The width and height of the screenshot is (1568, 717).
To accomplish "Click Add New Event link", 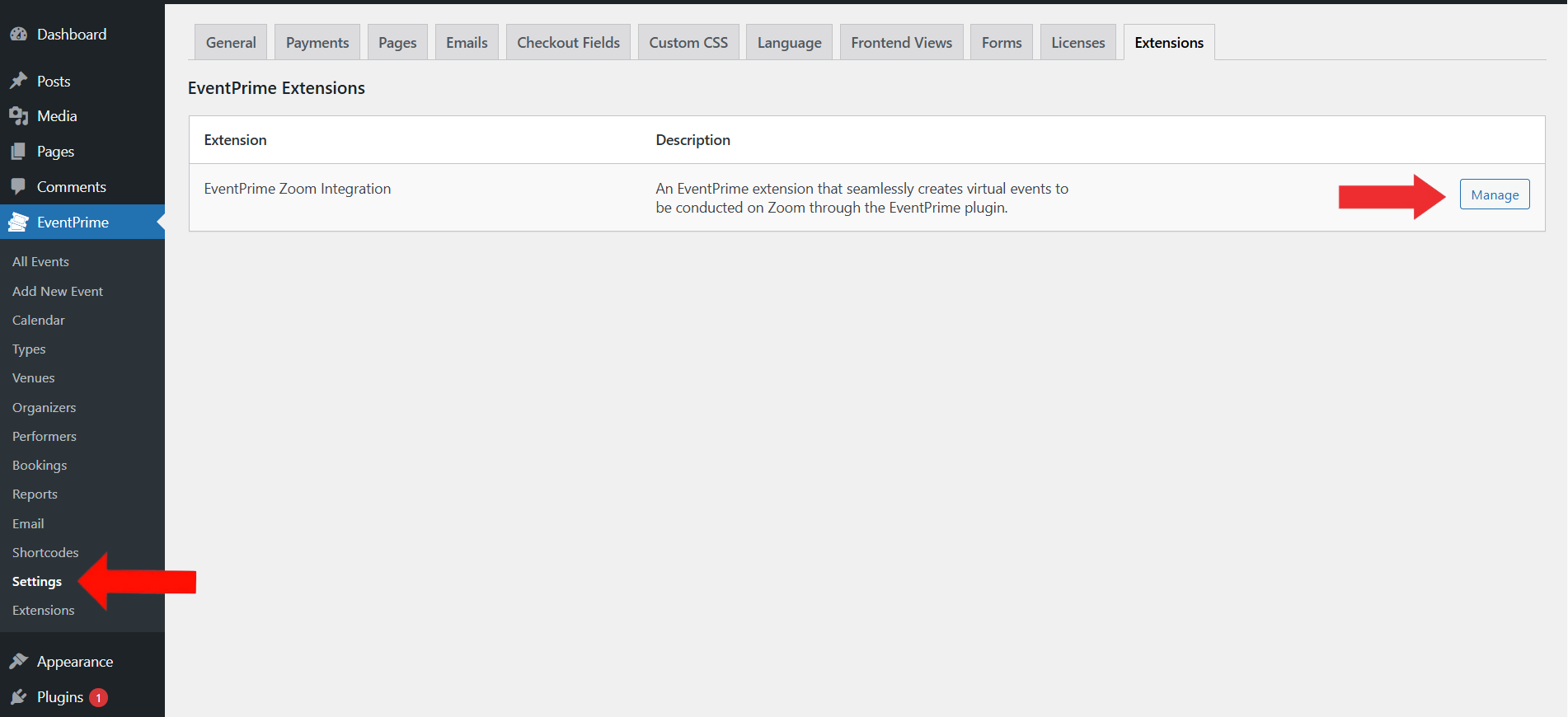I will pyautogui.click(x=58, y=291).
